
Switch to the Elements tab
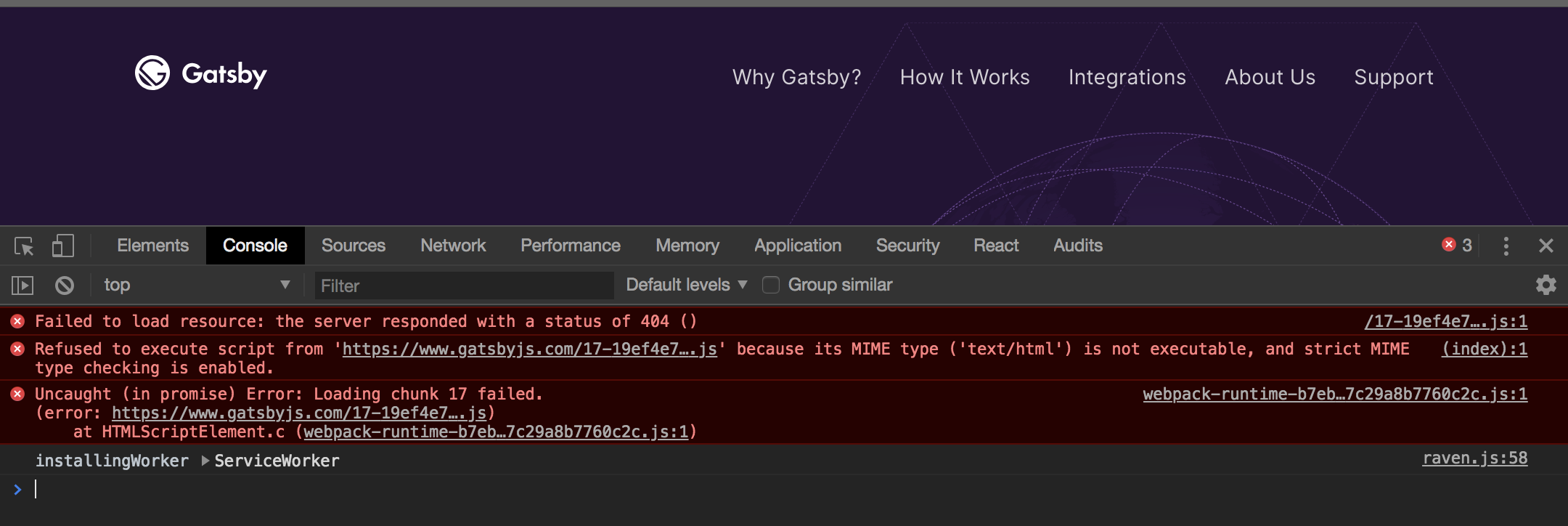pyautogui.click(x=153, y=246)
